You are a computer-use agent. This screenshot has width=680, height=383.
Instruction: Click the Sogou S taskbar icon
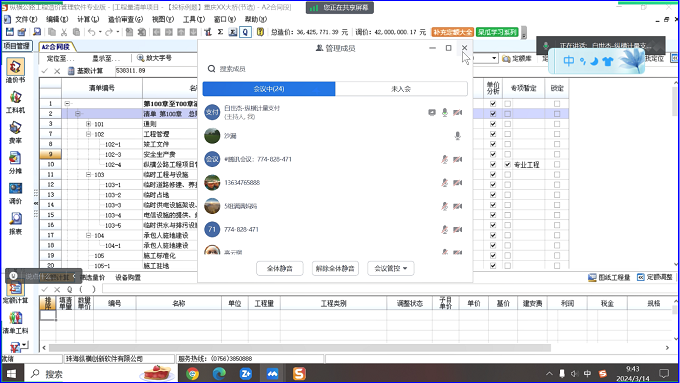click(299, 373)
